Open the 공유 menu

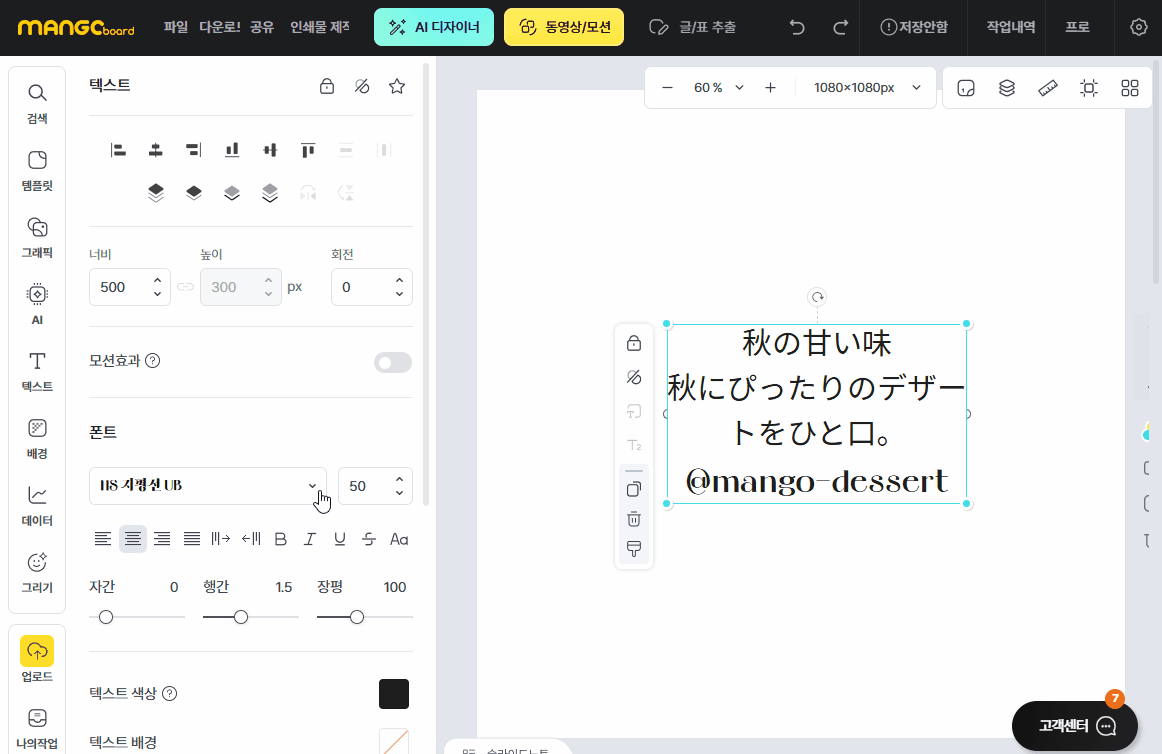click(x=262, y=27)
